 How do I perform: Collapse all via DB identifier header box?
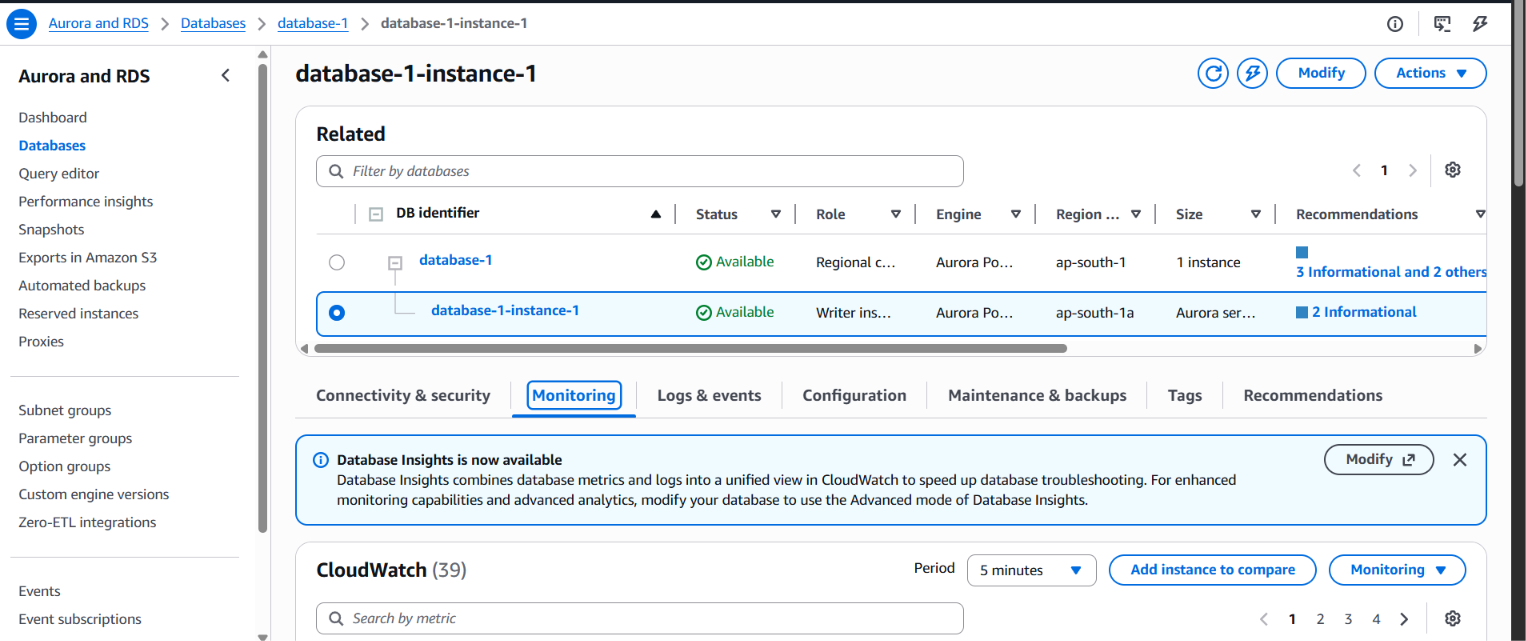click(376, 214)
